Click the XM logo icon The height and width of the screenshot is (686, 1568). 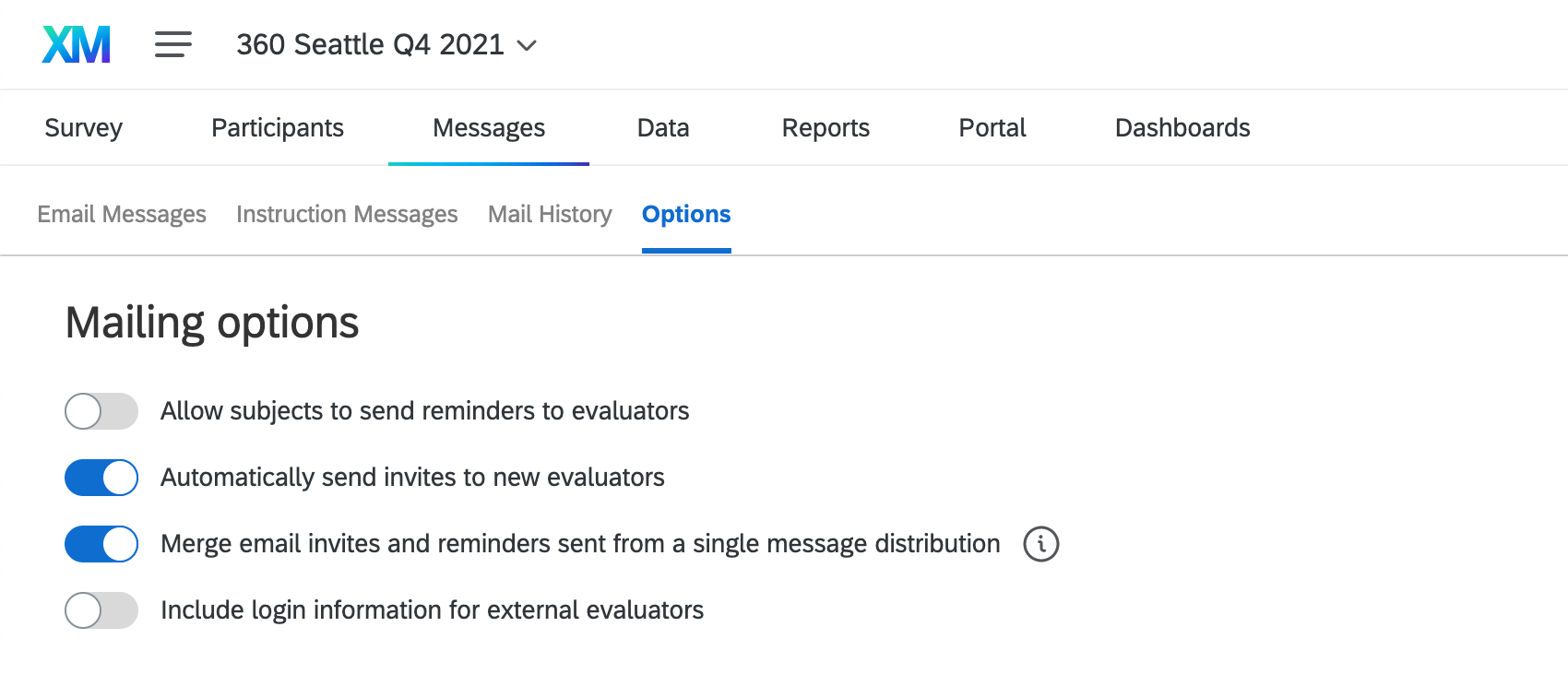point(77,44)
